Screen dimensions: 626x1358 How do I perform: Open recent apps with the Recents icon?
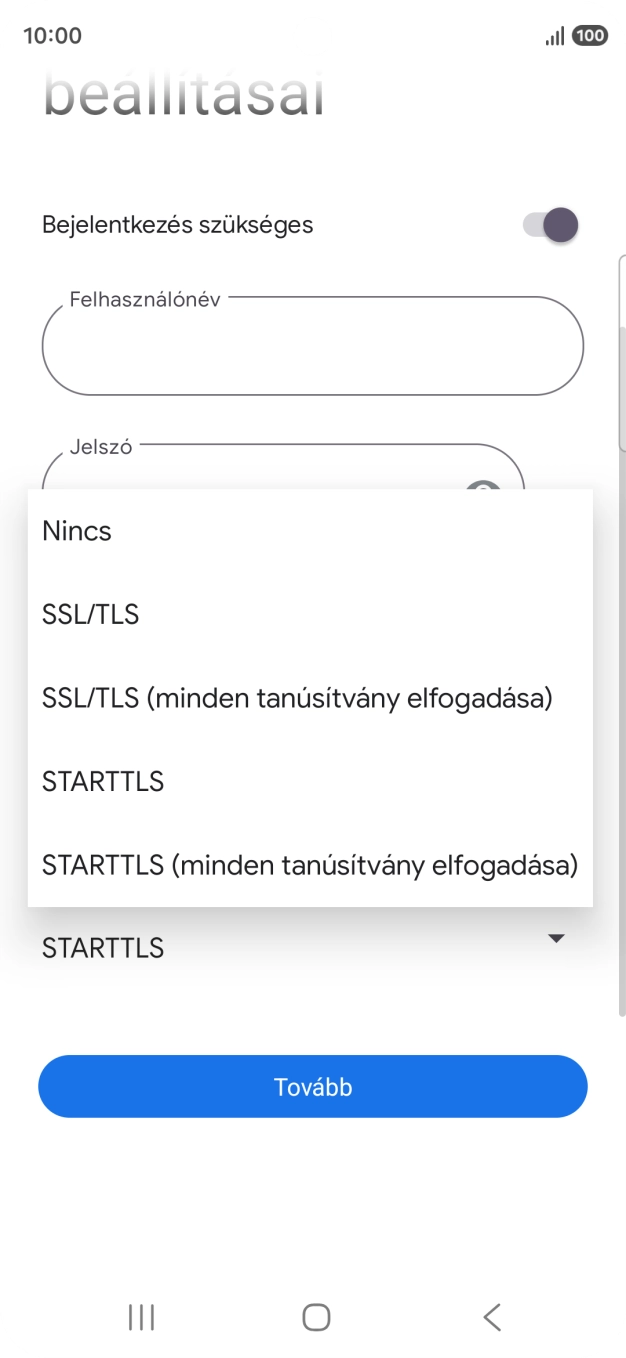point(140,1317)
